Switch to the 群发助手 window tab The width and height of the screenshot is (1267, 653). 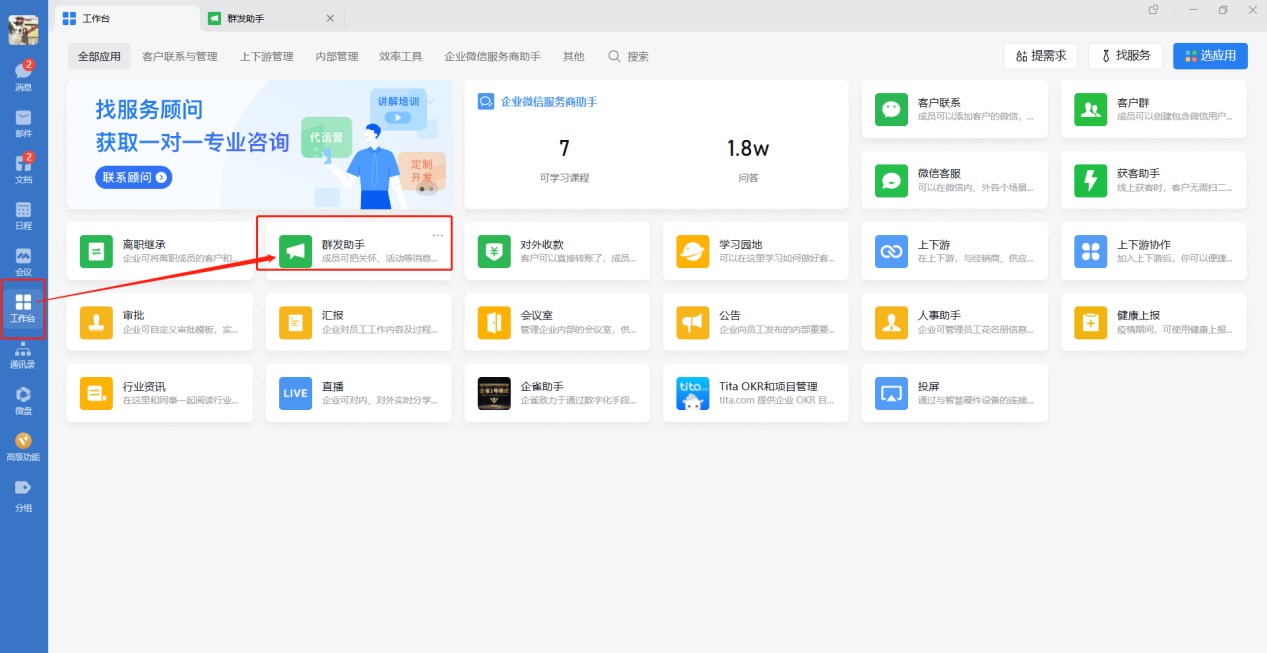tap(260, 18)
